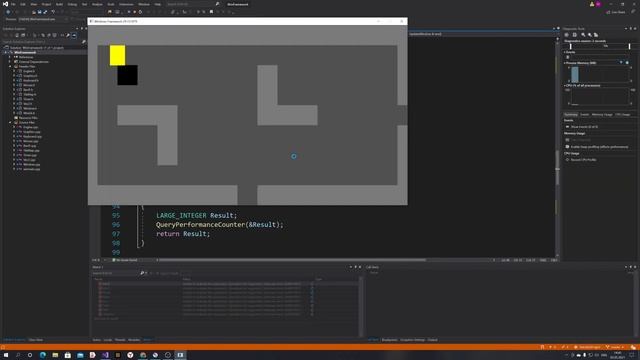The image size is (640, 360).
Task: Collapse the Process Memory graph section
Action: 565,63
